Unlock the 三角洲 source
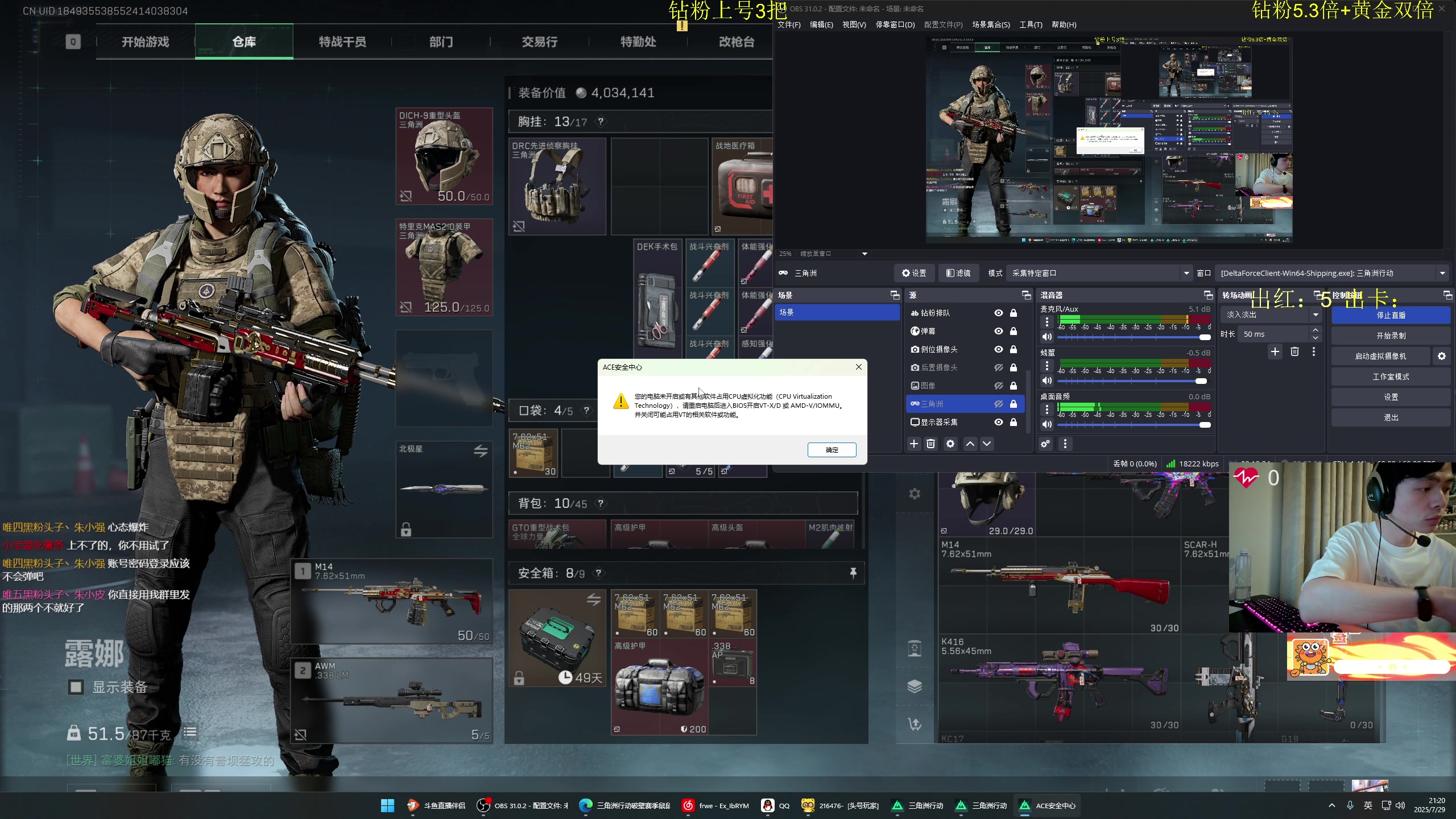 (1014, 404)
